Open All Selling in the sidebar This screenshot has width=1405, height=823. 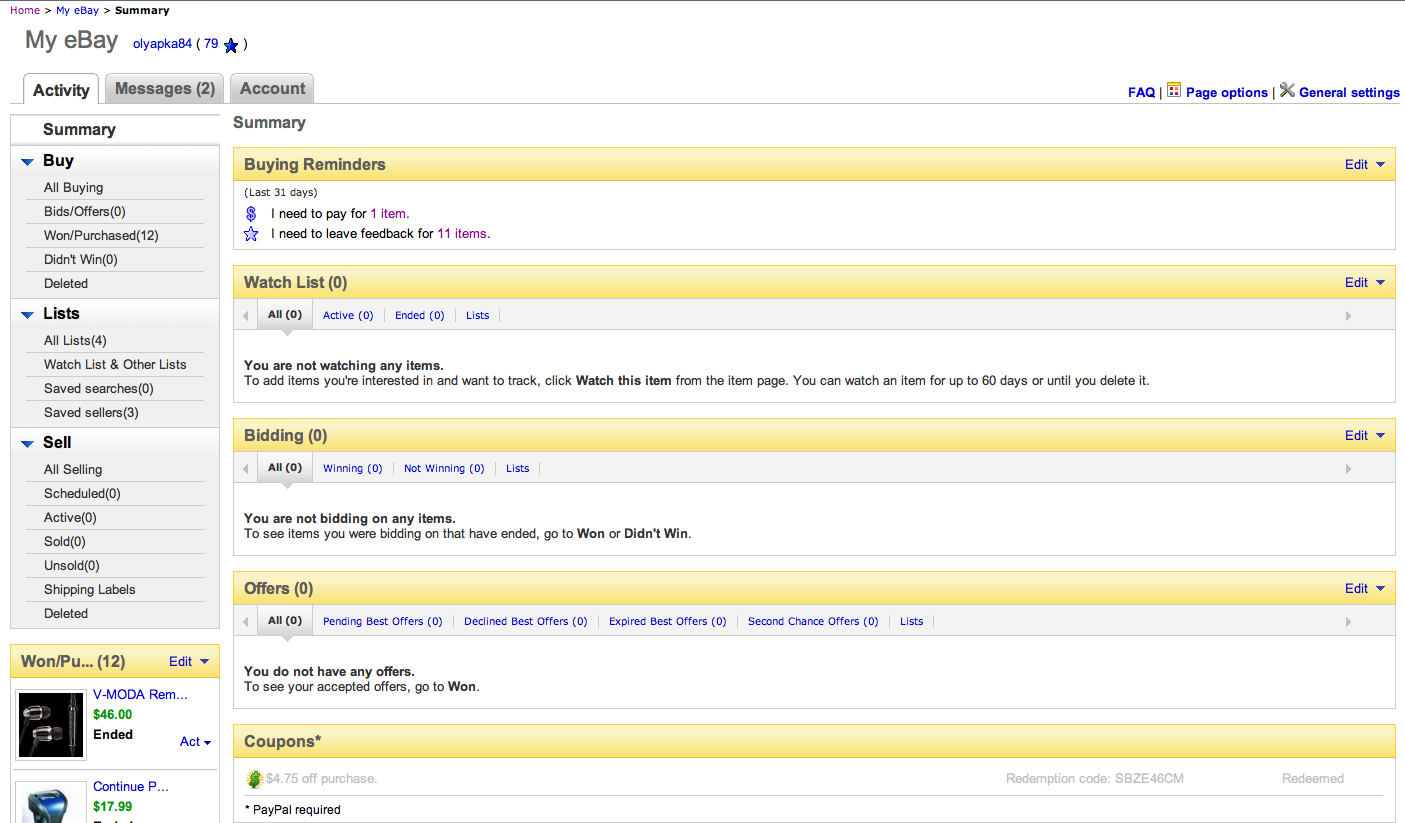point(73,470)
